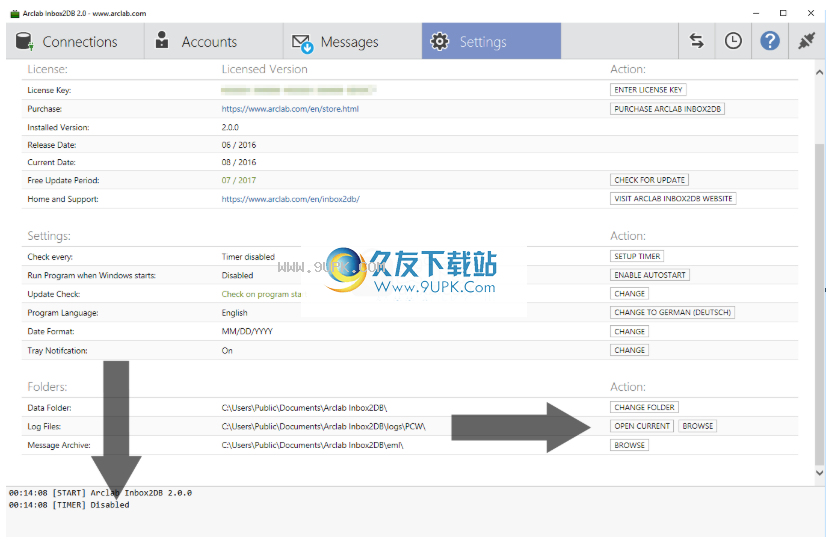Click the Log Files path text
Viewport: 828px width, 540px height.
point(323,426)
